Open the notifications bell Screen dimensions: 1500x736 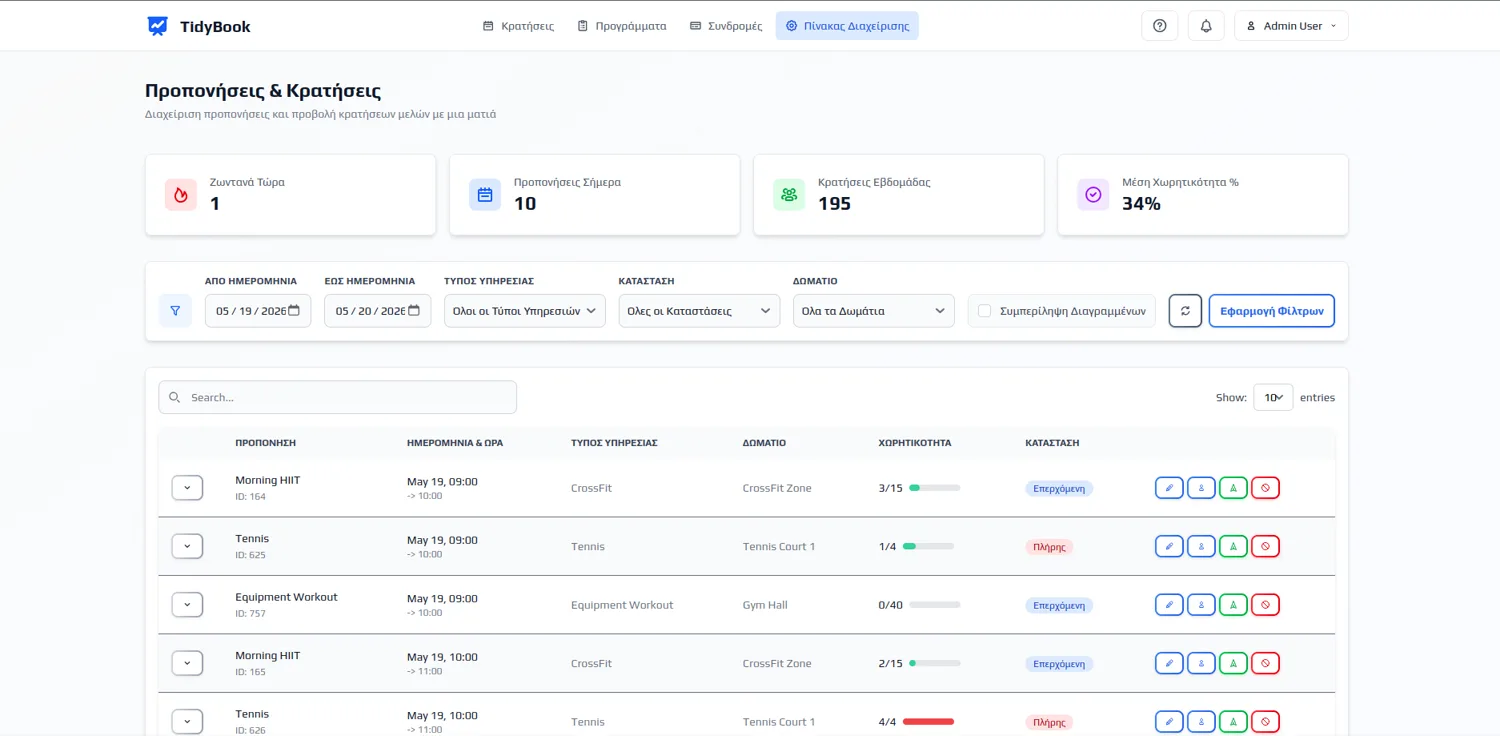click(1206, 26)
